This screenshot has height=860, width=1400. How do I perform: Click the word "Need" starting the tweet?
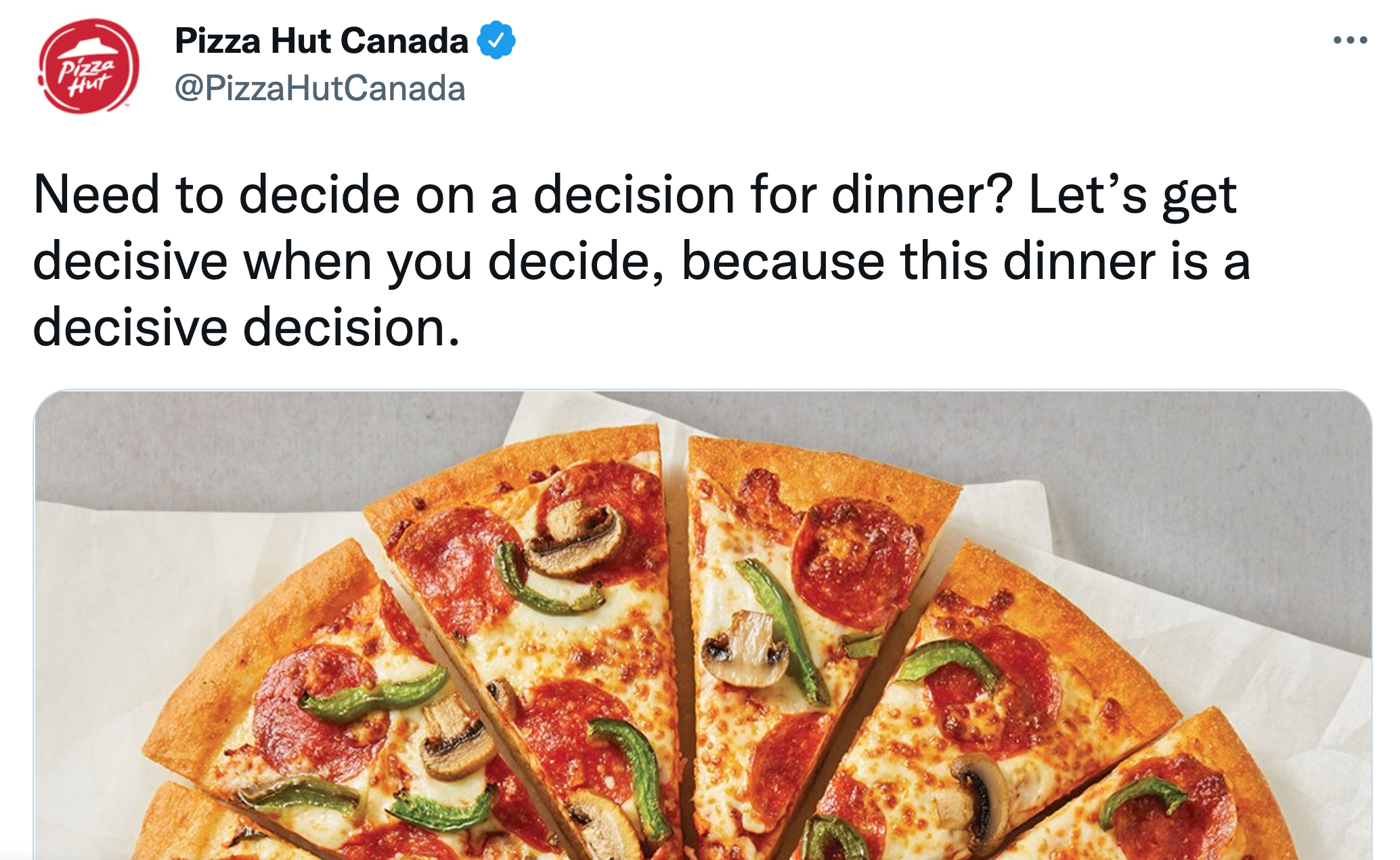[96, 195]
